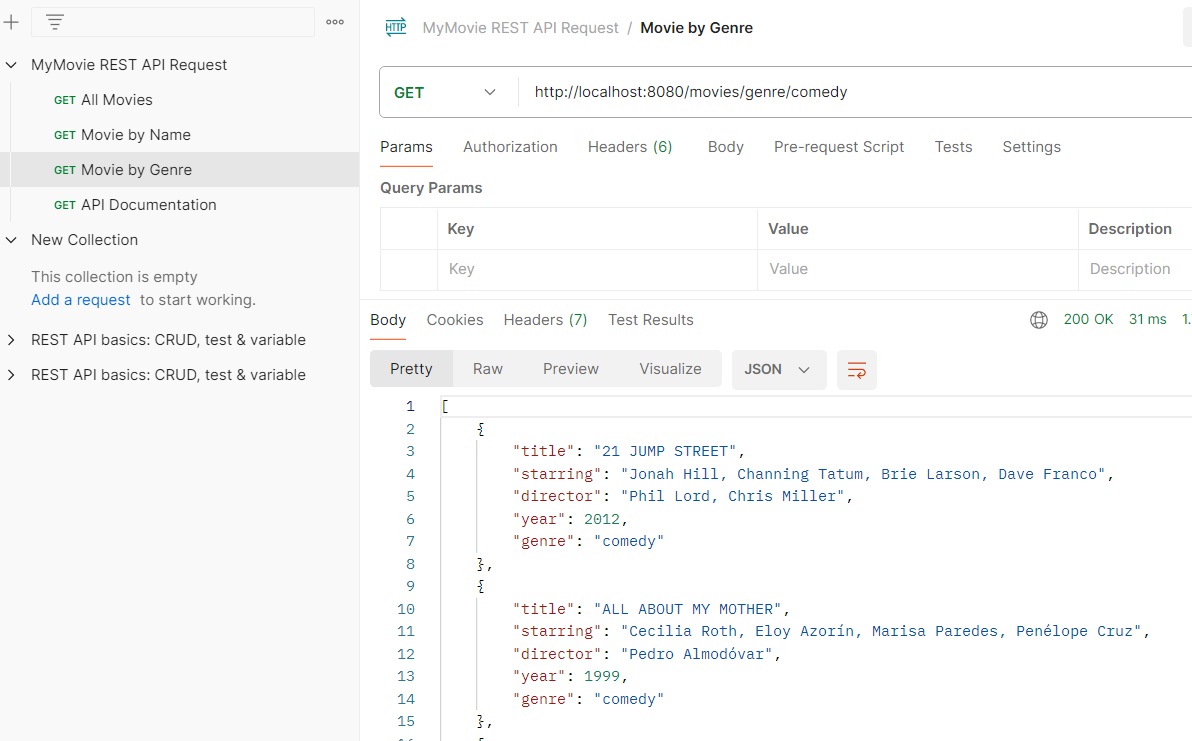This screenshot has height=741, width=1192.
Task: Open the GET method dropdown
Action: [x=445, y=93]
